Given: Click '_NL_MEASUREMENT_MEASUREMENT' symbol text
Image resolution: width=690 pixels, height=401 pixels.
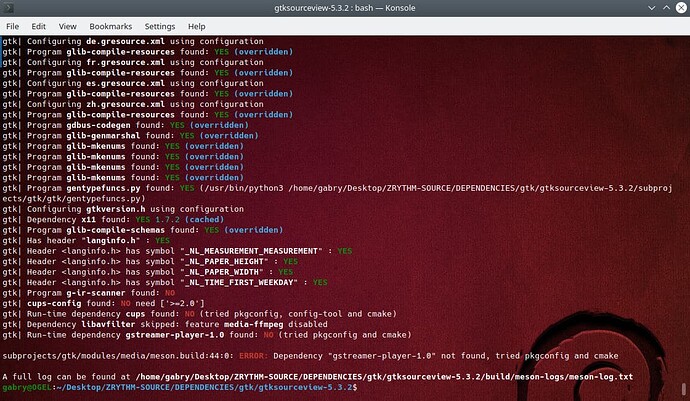Looking at the screenshot, I should click(251, 251).
